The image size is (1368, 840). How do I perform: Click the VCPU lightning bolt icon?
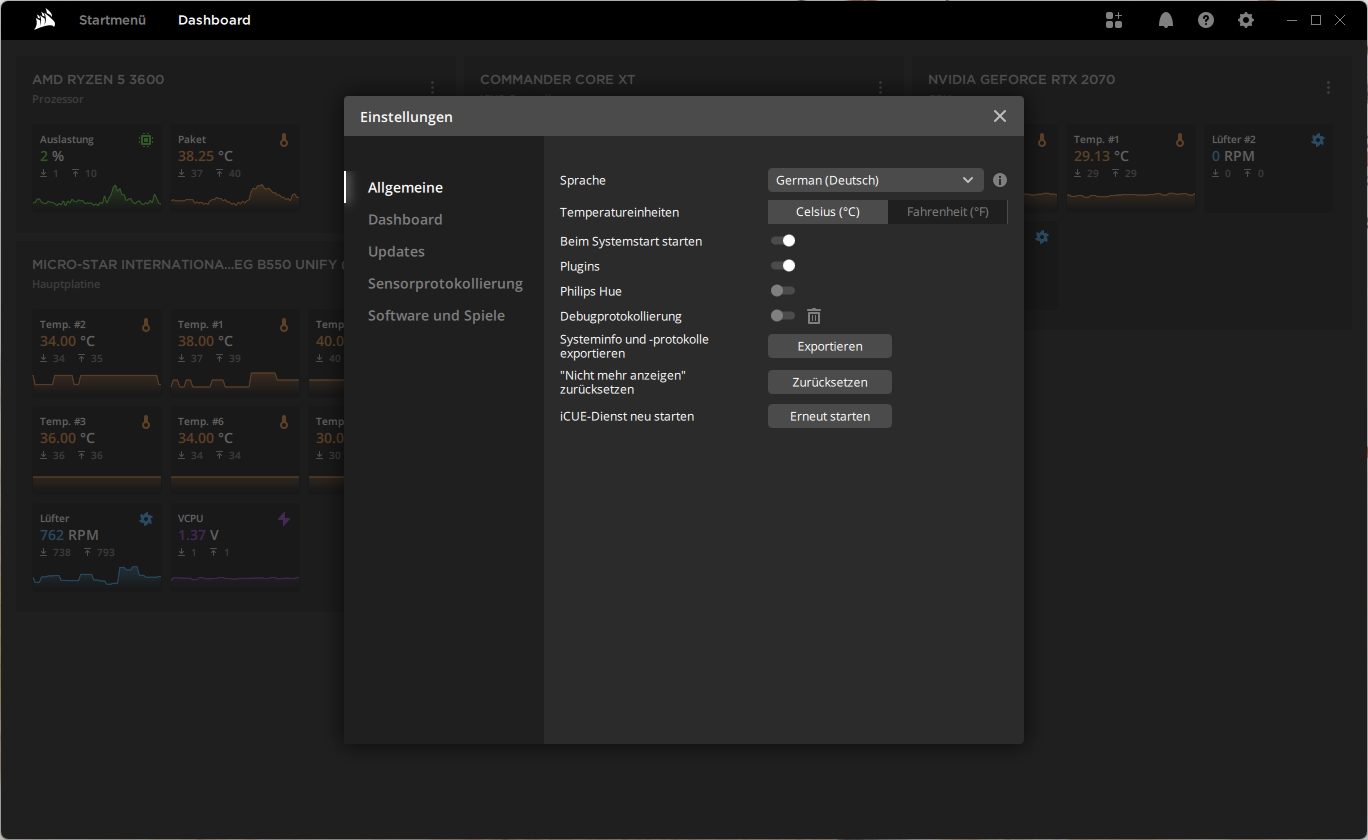[x=284, y=519]
